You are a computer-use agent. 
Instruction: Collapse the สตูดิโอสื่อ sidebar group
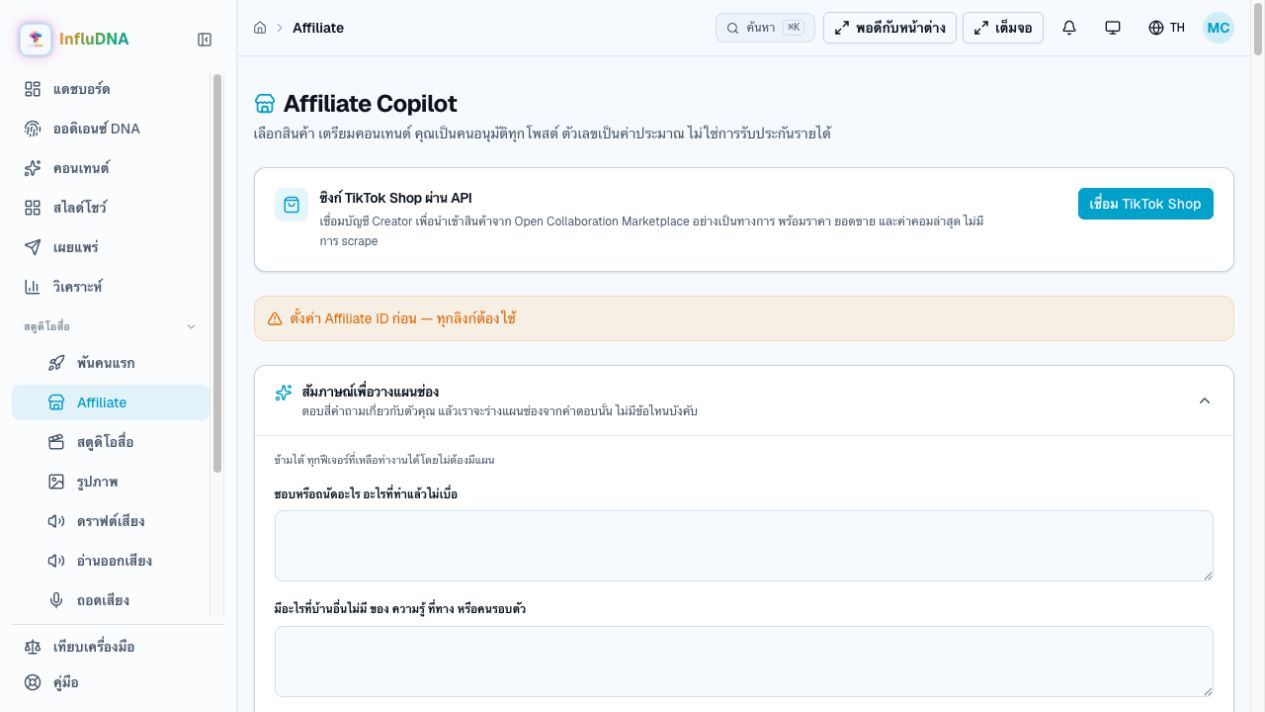[x=191, y=326]
